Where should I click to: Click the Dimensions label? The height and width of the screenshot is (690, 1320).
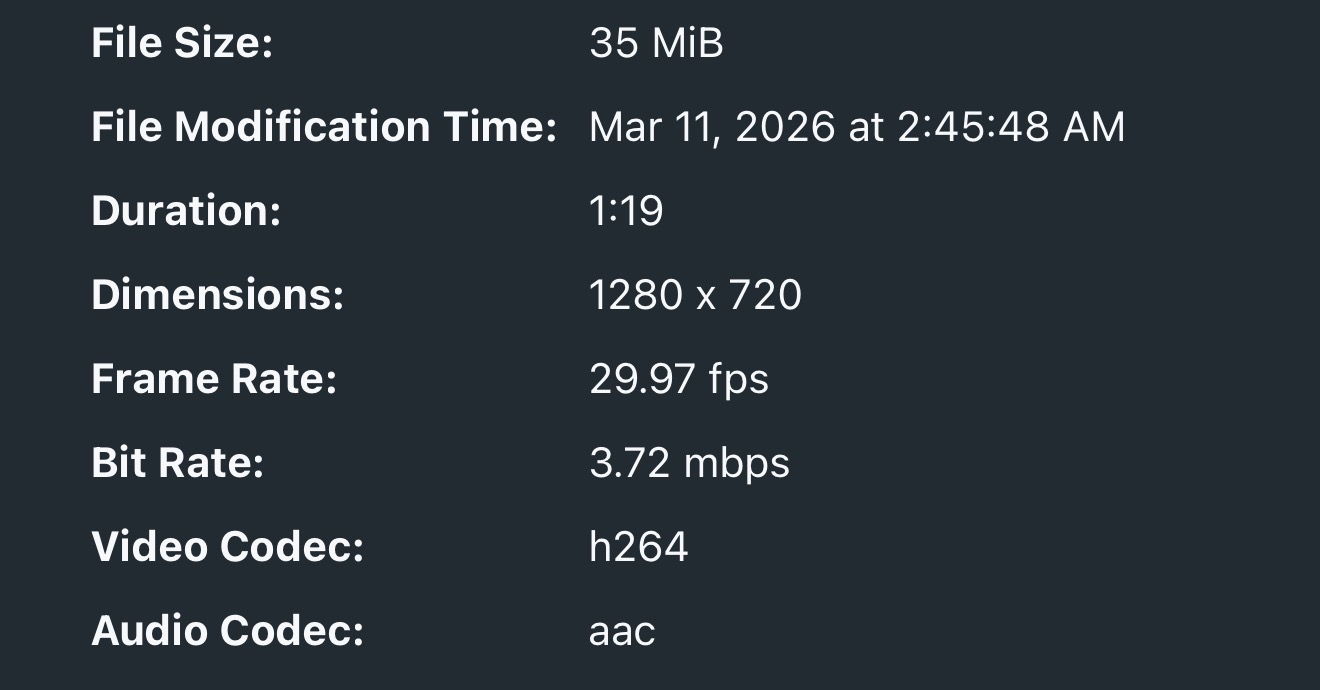click(217, 296)
